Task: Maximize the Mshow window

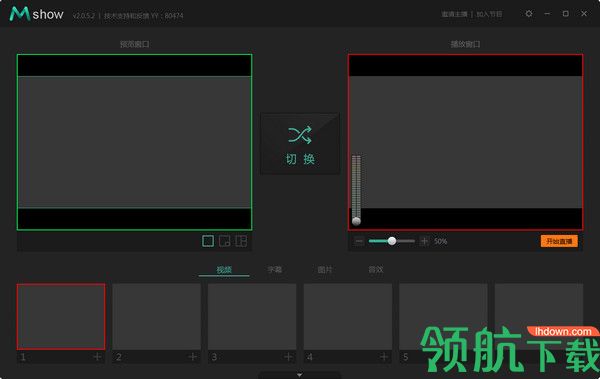Action: pos(566,14)
